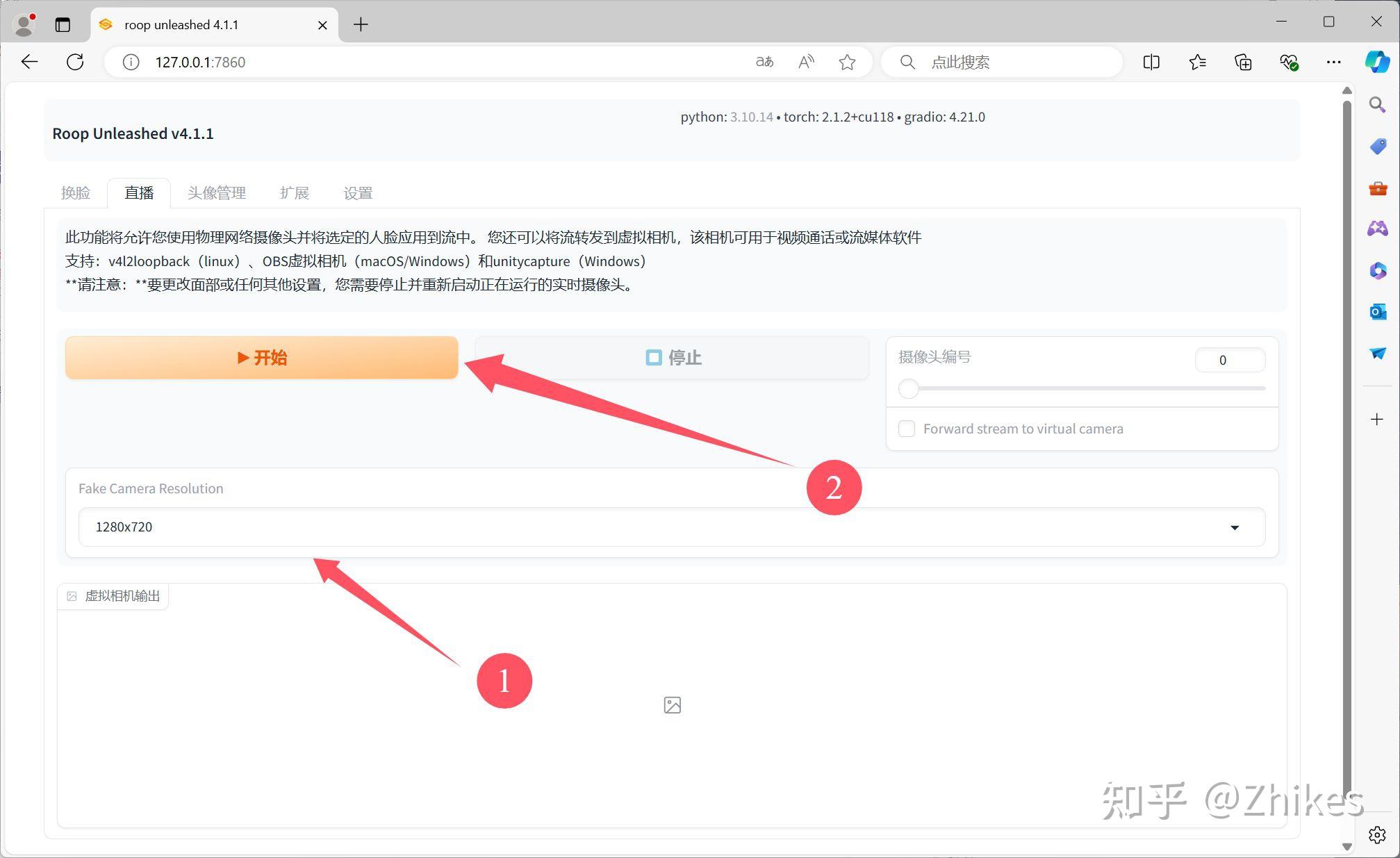Open the paper plane icon in the sidebar
Image resolution: width=1400 pixels, height=858 pixels.
[x=1377, y=353]
